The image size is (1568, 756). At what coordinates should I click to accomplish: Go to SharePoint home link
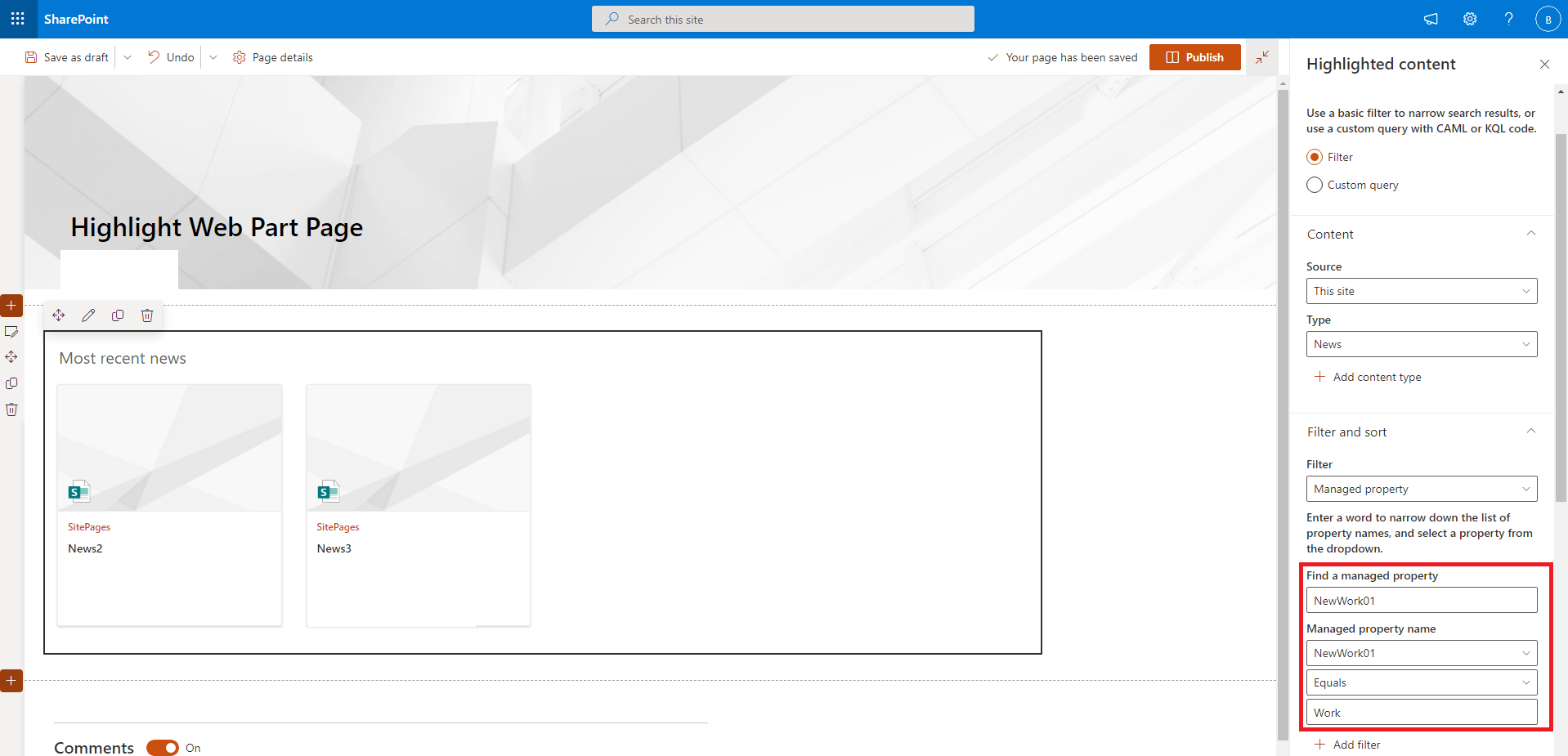click(x=76, y=19)
